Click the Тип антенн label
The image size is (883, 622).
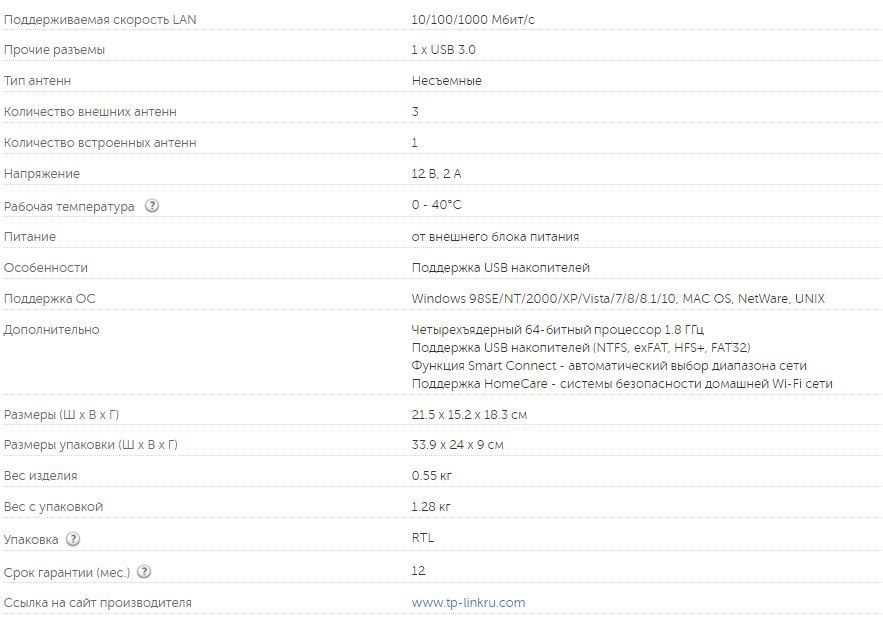tap(38, 81)
